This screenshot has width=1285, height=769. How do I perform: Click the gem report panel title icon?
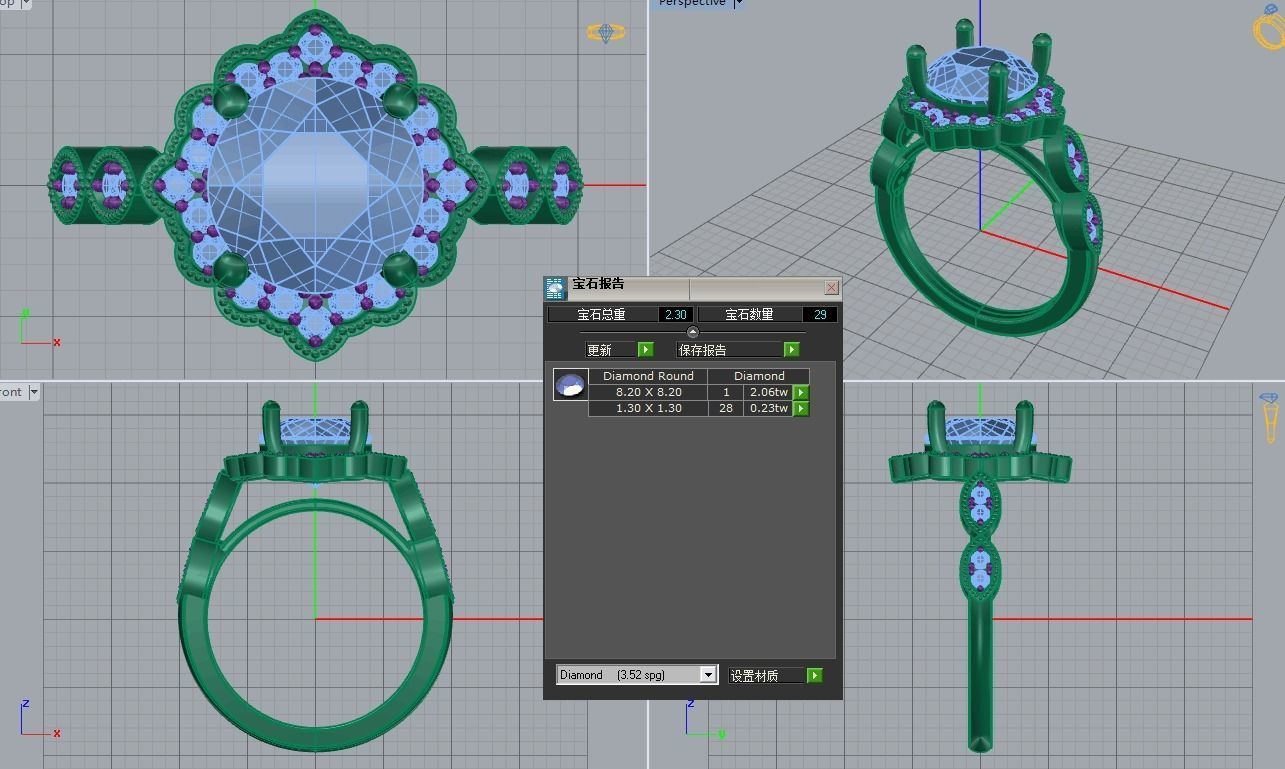[x=555, y=289]
